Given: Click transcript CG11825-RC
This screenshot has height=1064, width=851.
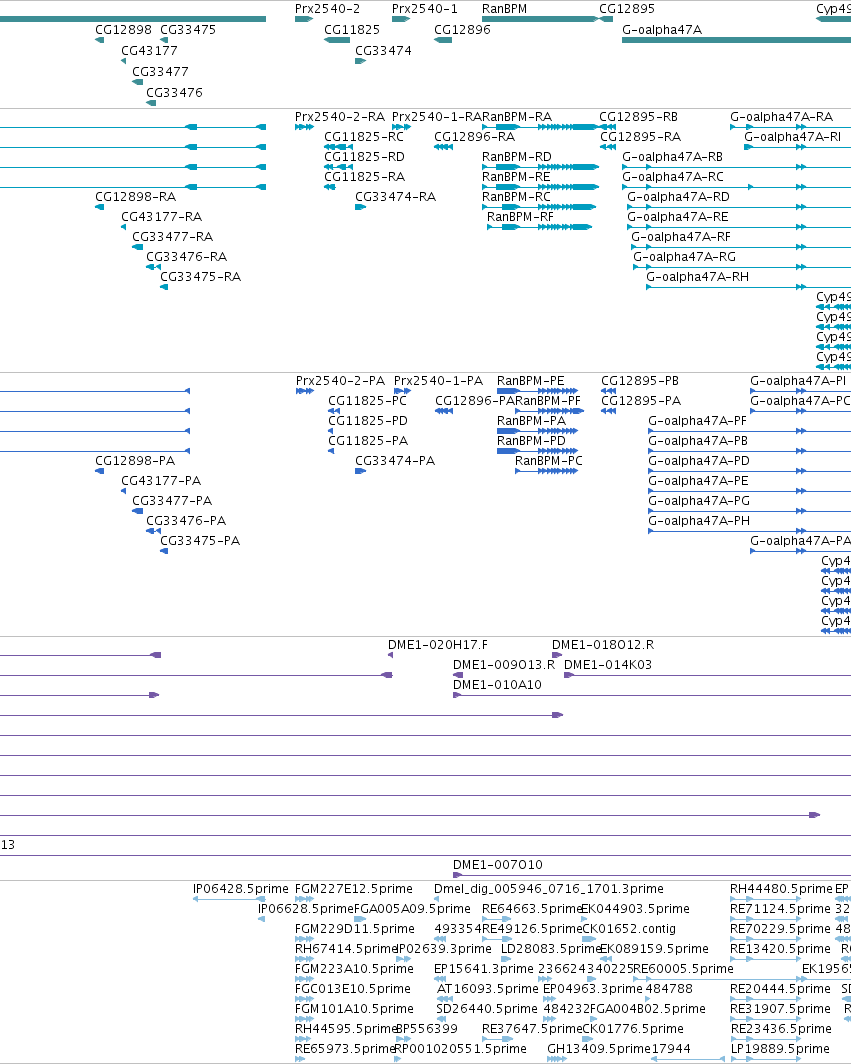Looking at the screenshot, I should coord(364,137).
